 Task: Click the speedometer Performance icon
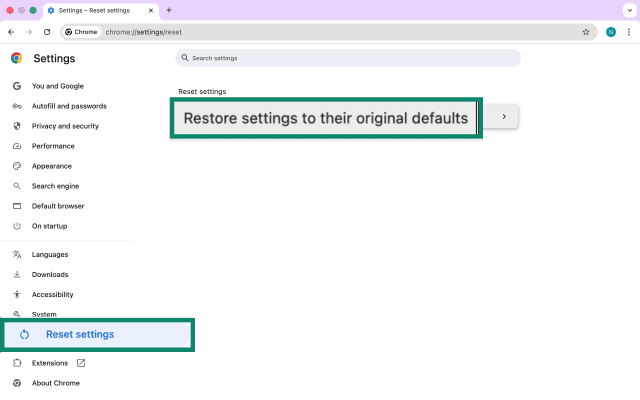pyautogui.click(x=17, y=146)
